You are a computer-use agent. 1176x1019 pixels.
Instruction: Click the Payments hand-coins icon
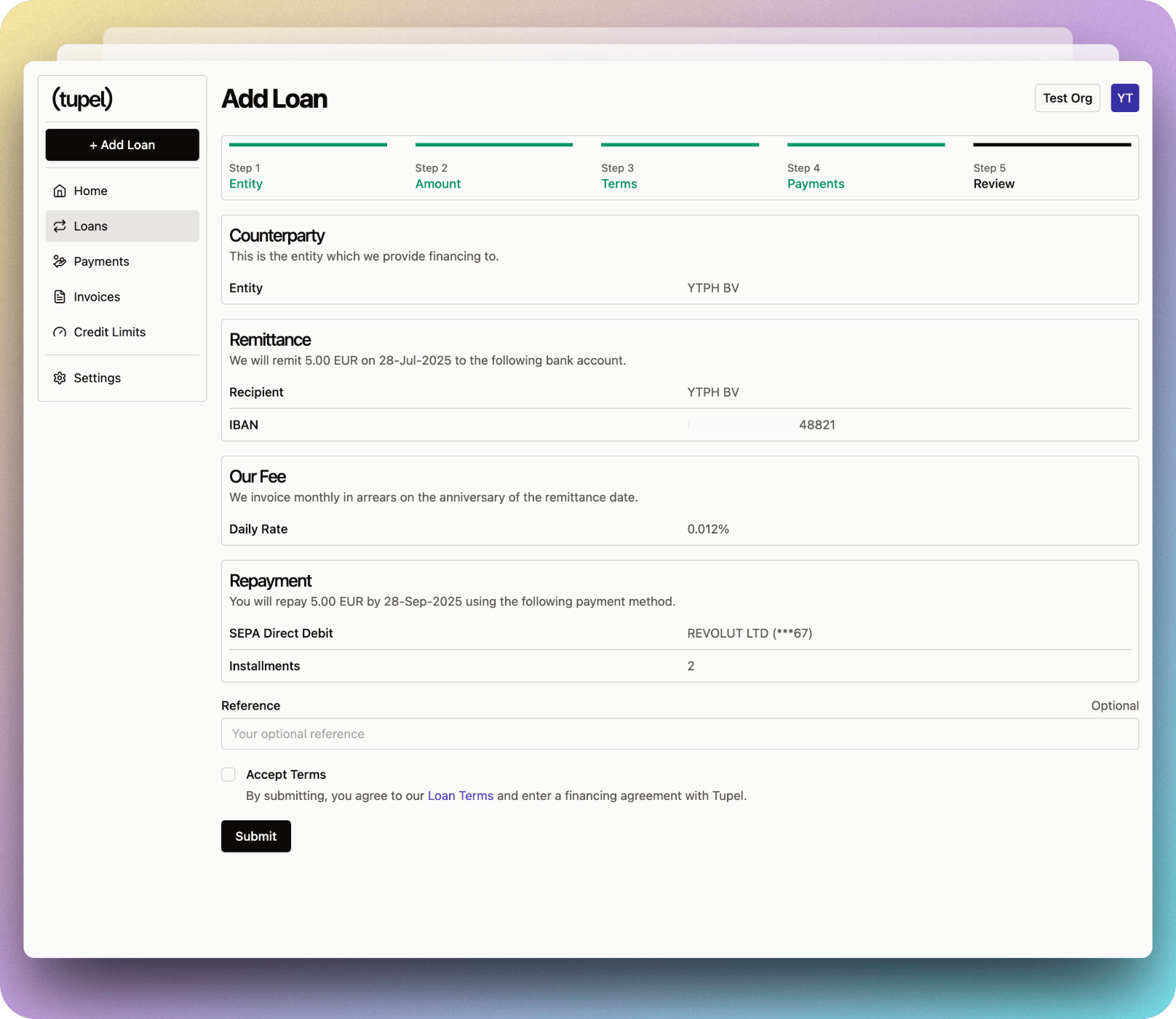click(x=60, y=261)
